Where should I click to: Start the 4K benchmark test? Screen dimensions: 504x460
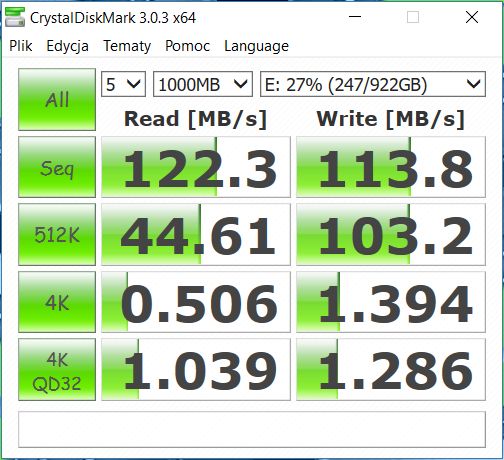[57, 302]
